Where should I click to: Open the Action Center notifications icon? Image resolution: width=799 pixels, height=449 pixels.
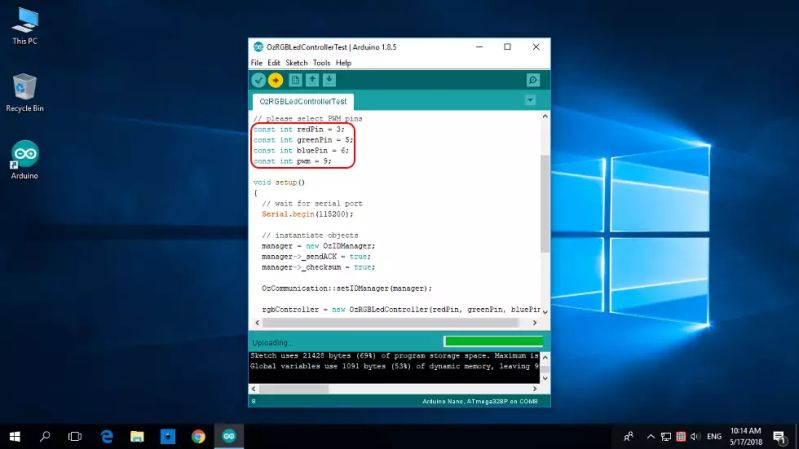point(779,437)
